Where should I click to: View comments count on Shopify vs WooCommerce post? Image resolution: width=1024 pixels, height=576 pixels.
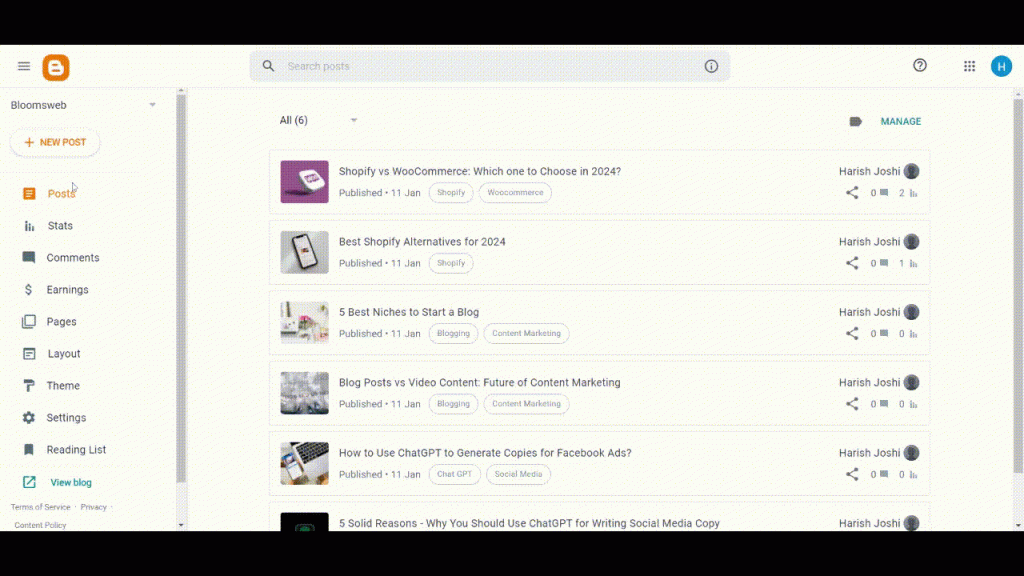pyautogui.click(x=879, y=193)
